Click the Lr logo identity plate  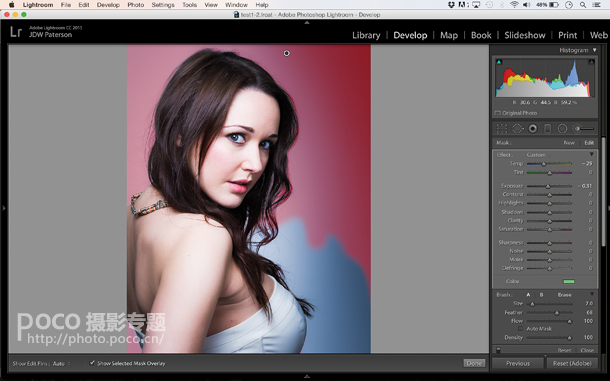click(x=16, y=32)
